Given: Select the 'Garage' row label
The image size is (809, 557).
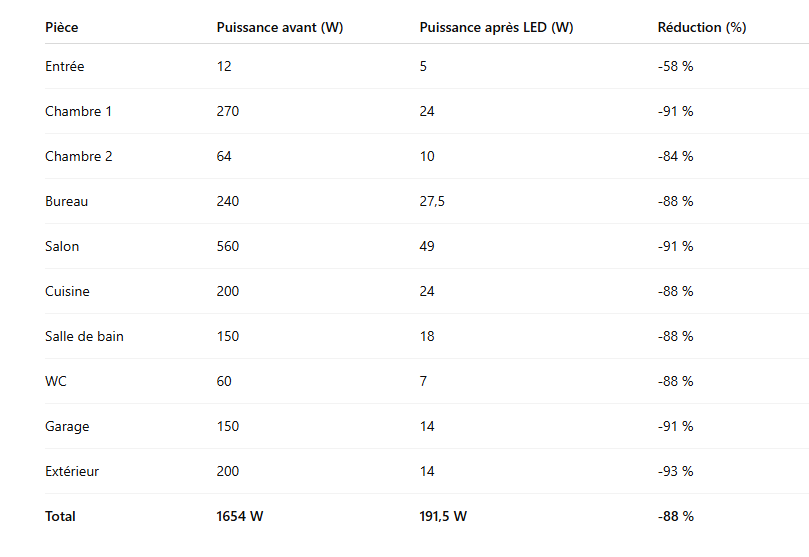Looking at the screenshot, I should click(x=67, y=426).
